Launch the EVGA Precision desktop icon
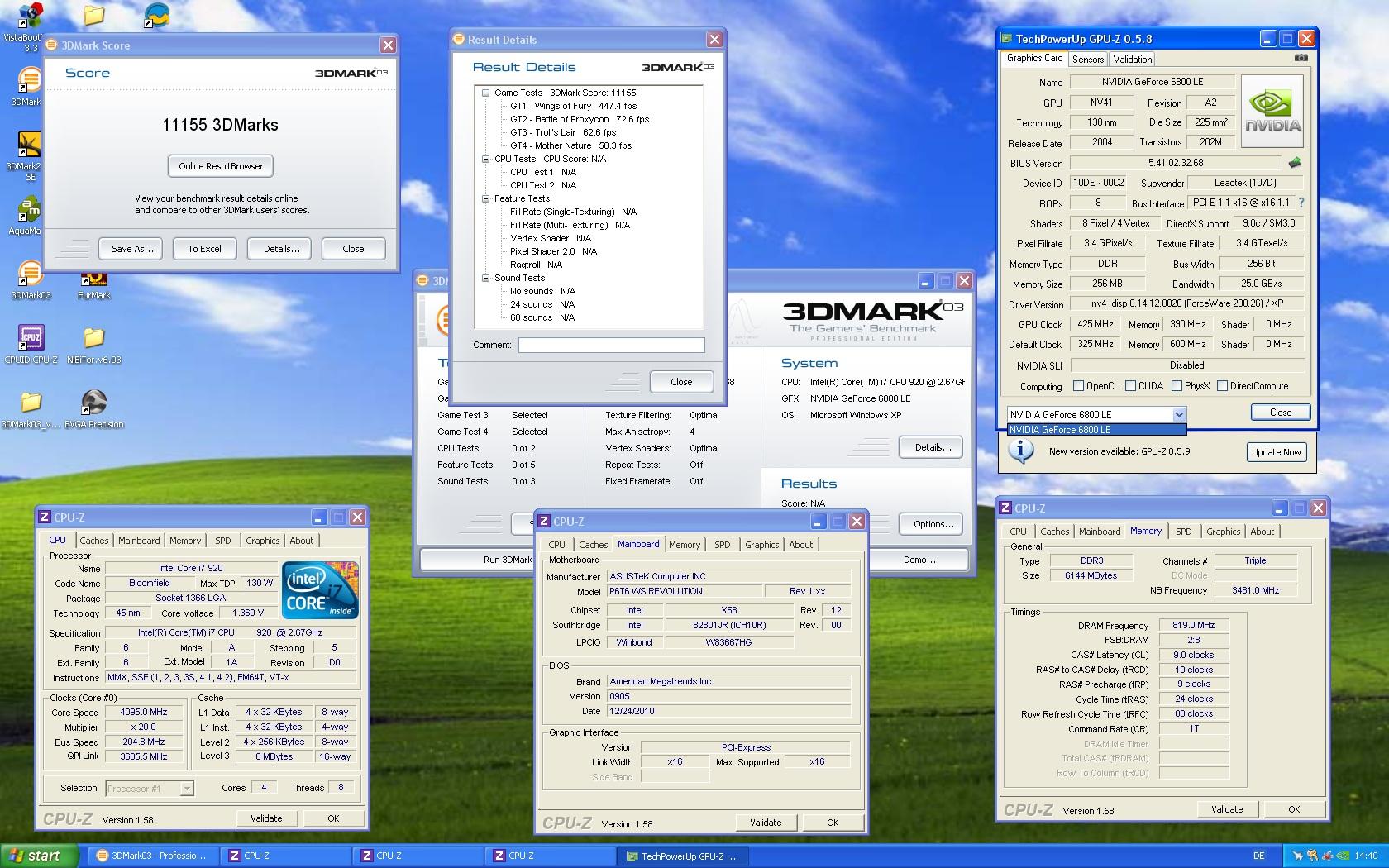1389x868 pixels. (94, 403)
